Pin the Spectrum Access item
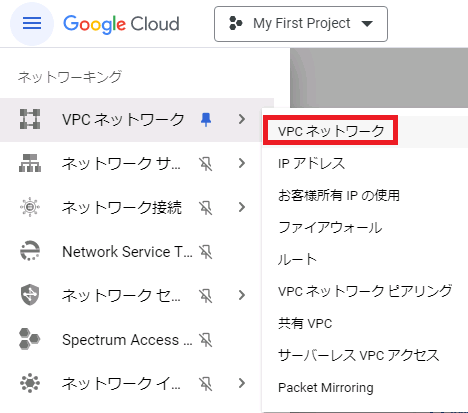 (206, 340)
